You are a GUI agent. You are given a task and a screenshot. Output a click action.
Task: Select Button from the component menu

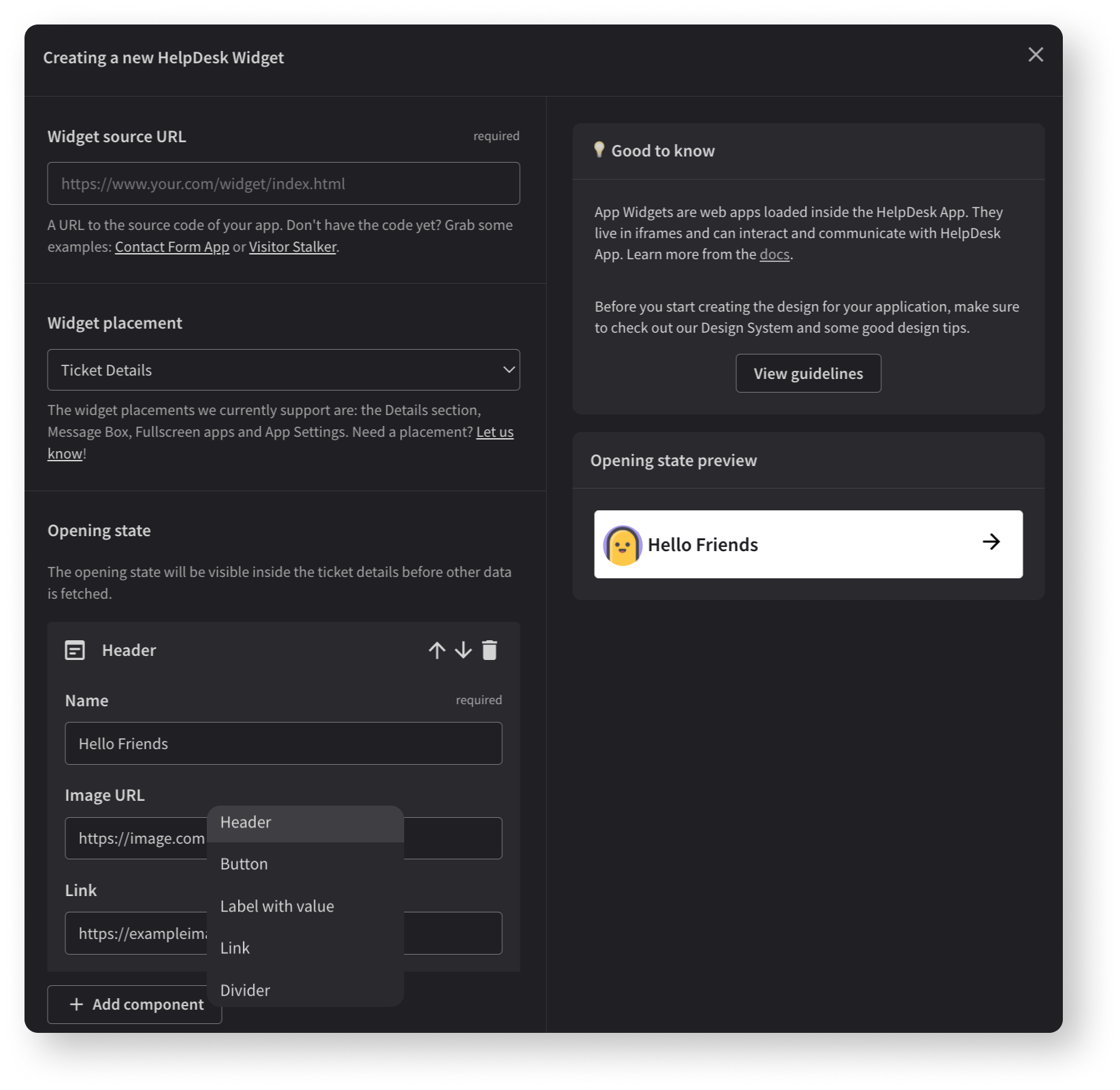245,863
